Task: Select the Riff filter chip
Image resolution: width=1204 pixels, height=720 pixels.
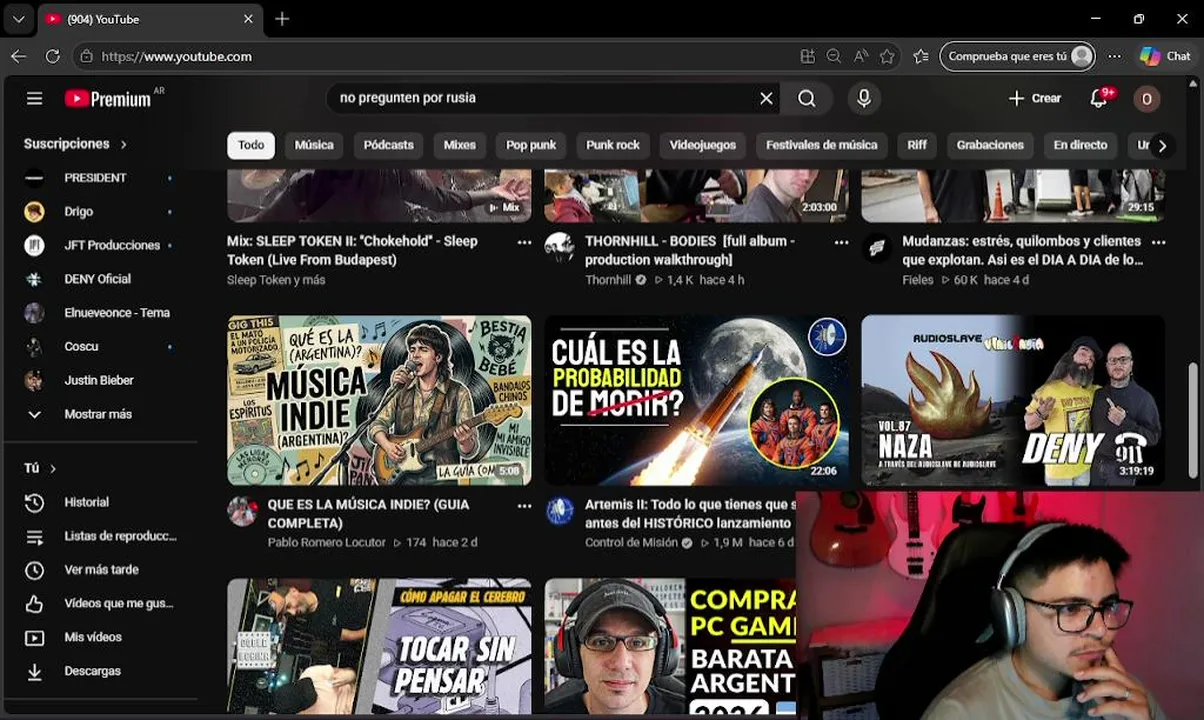Action: [x=917, y=145]
